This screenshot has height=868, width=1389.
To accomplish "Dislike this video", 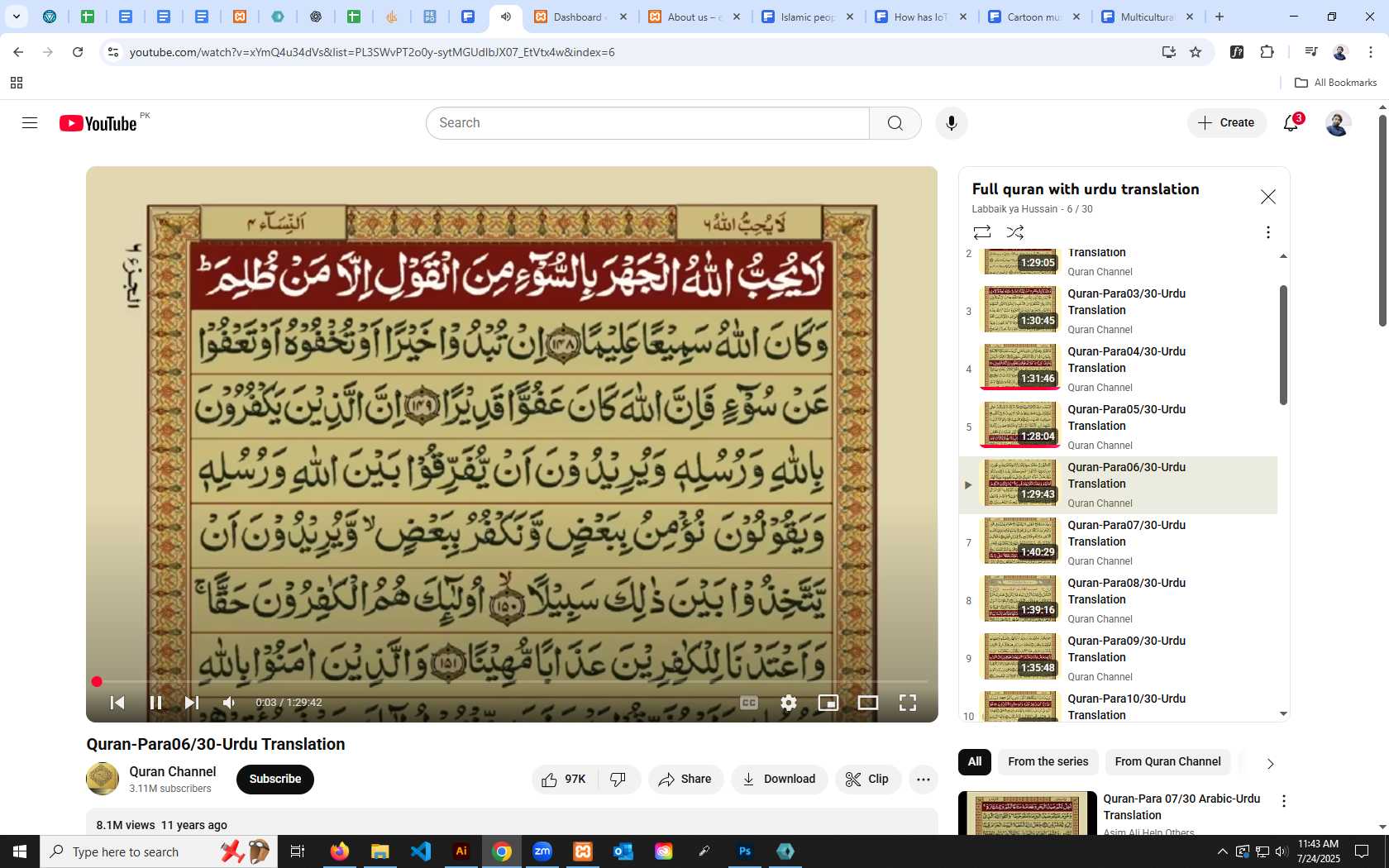I will point(618,780).
